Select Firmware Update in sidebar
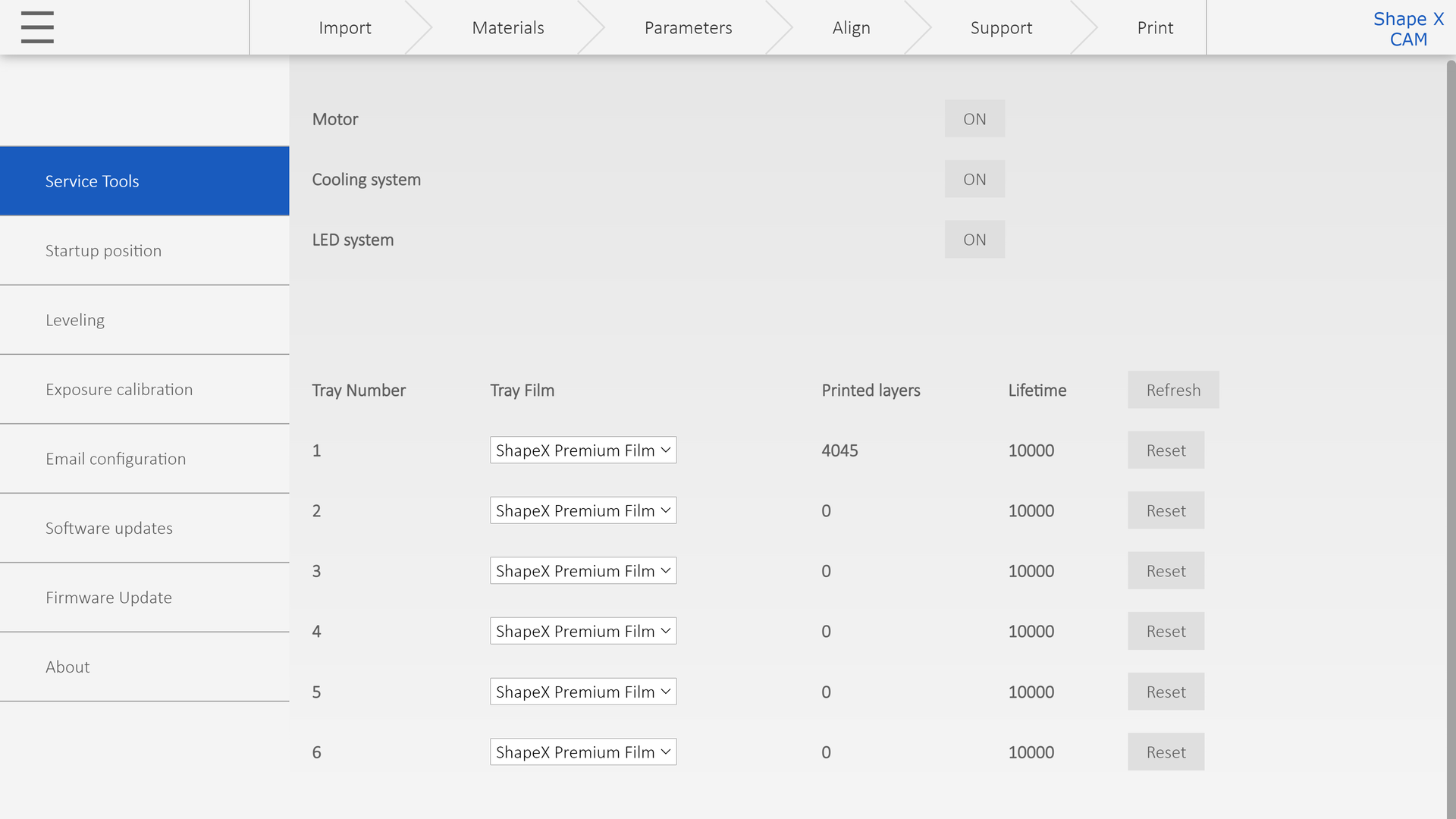The width and height of the screenshot is (1456, 819). pyautogui.click(x=108, y=598)
